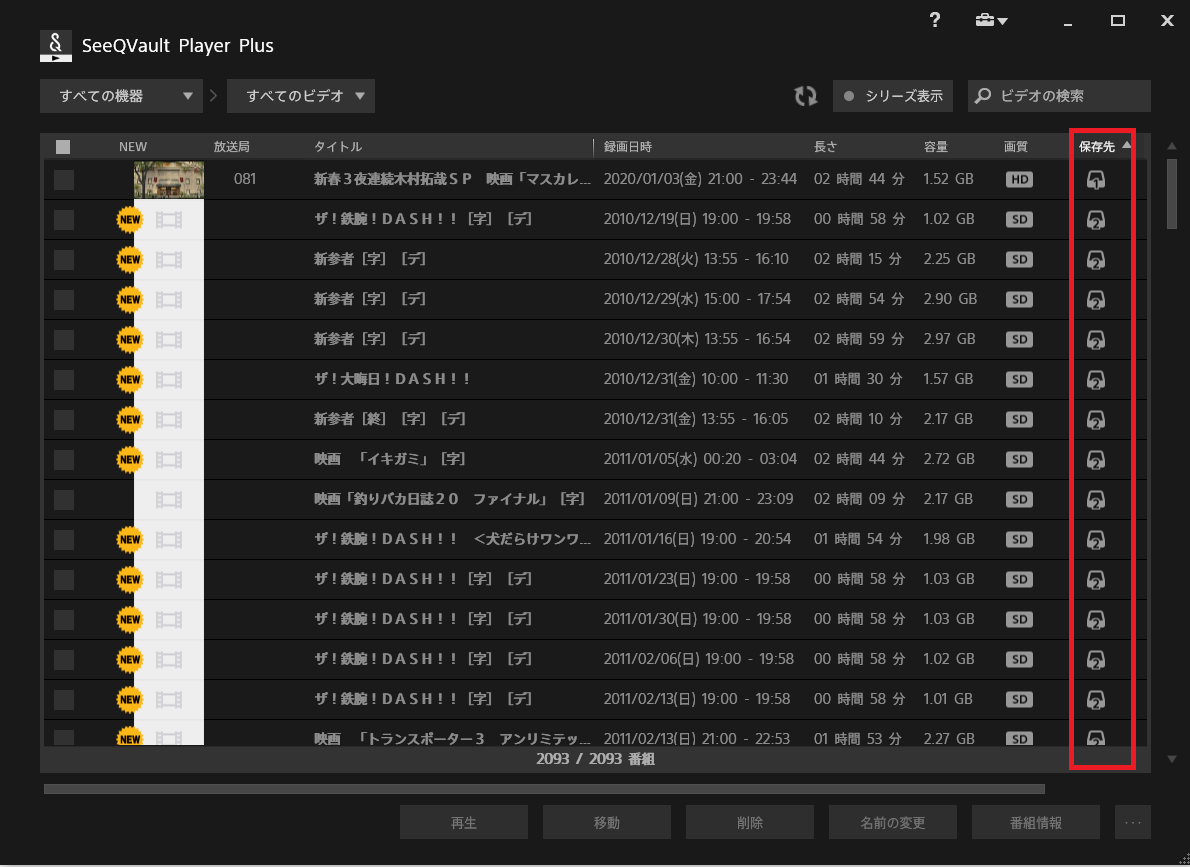This screenshot has width=1190, height=867.
Task: Click SD badge for ザ!大晦日!DASH!! row
Action: [1019, 380]
